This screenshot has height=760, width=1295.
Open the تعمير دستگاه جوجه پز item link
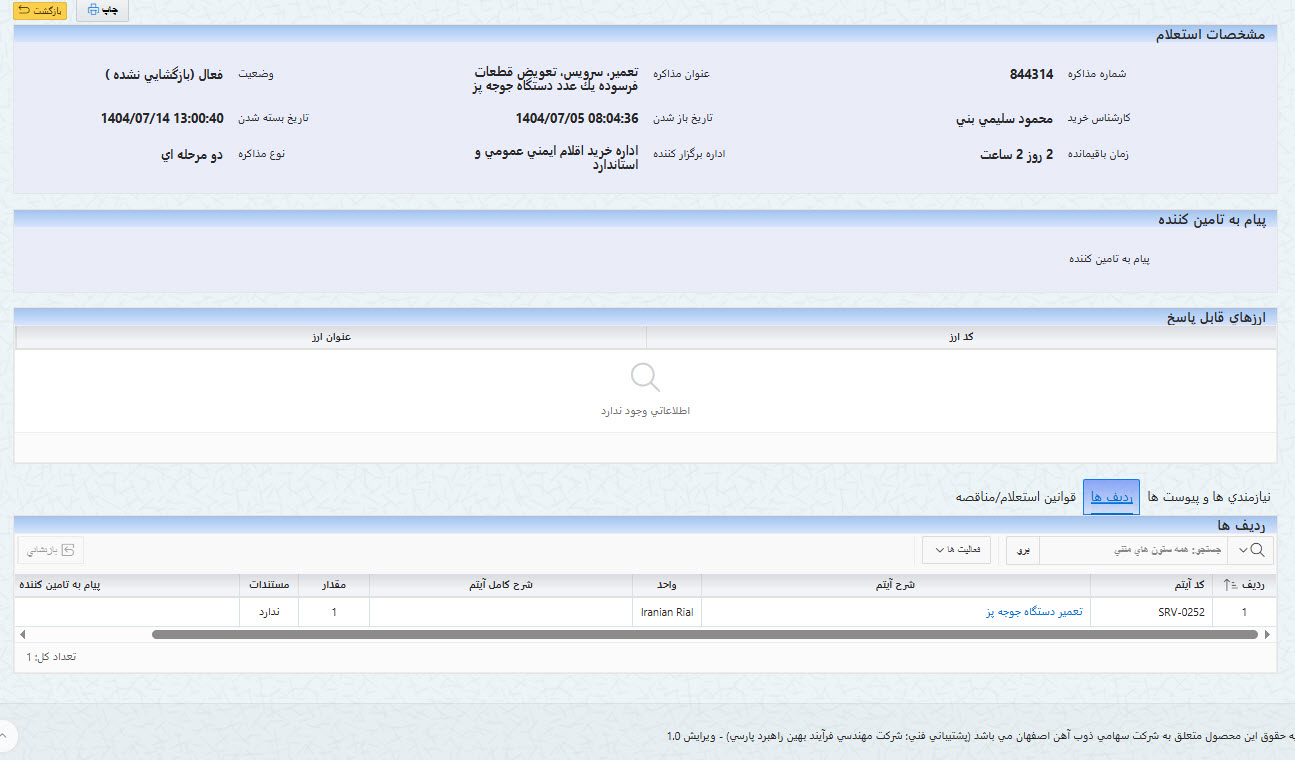pos(1034,612)
